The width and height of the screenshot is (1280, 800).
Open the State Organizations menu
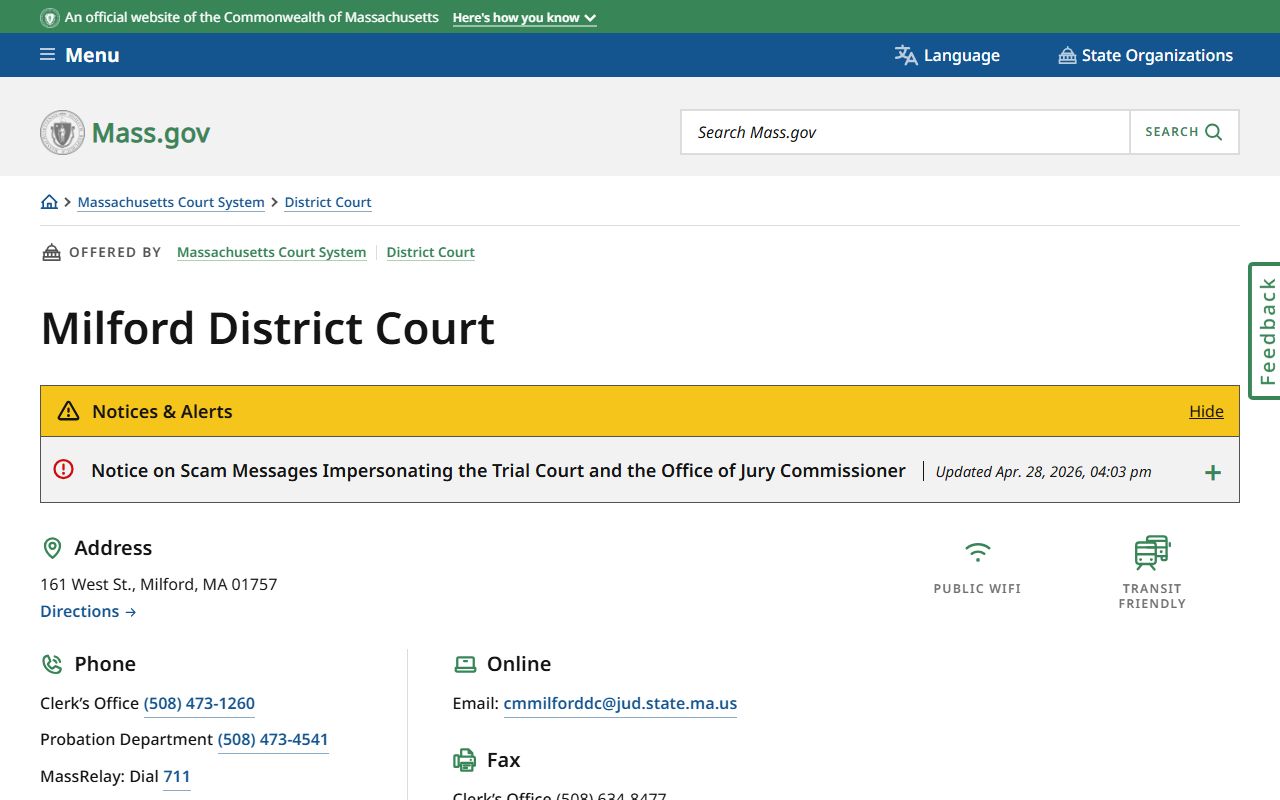1146,55
